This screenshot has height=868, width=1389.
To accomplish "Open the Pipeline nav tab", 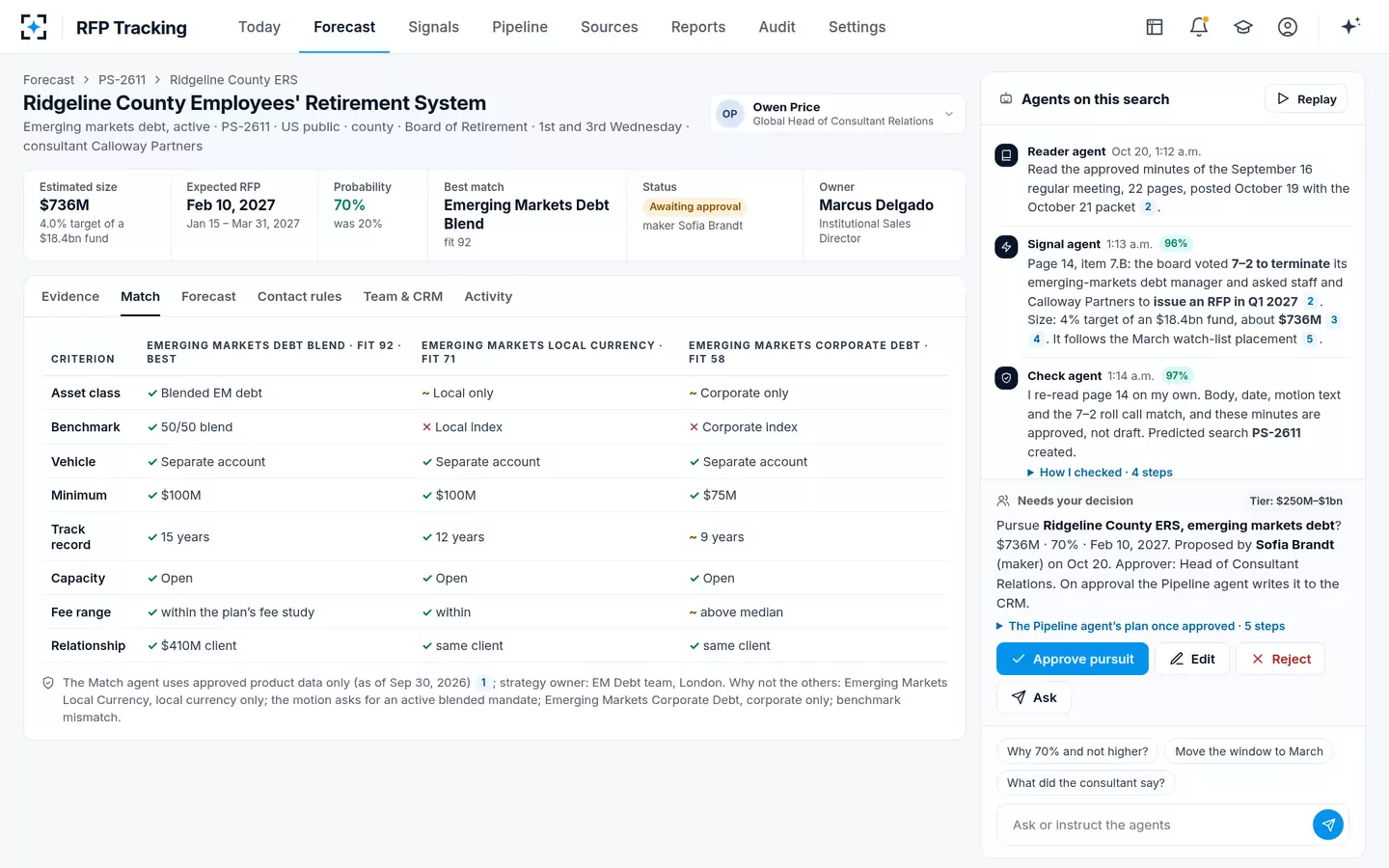I will (x=520, y=27).
